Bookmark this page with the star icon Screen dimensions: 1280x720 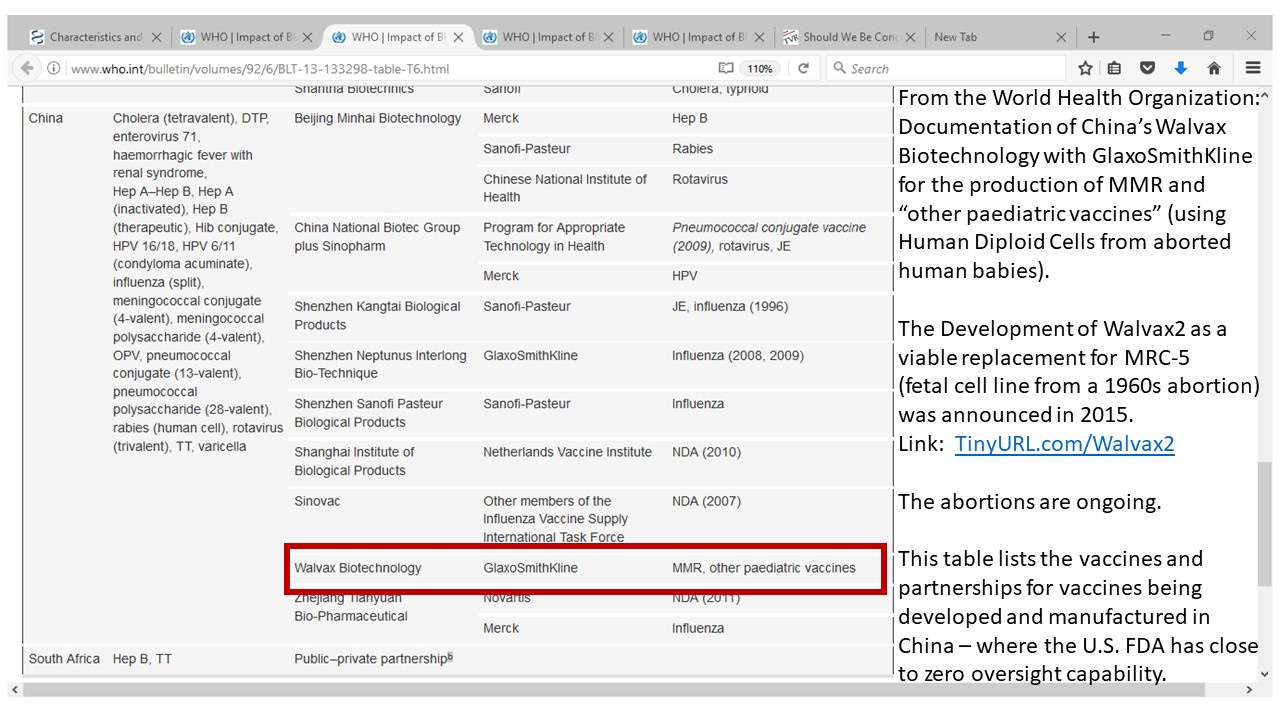click(x=1085, y=68)
